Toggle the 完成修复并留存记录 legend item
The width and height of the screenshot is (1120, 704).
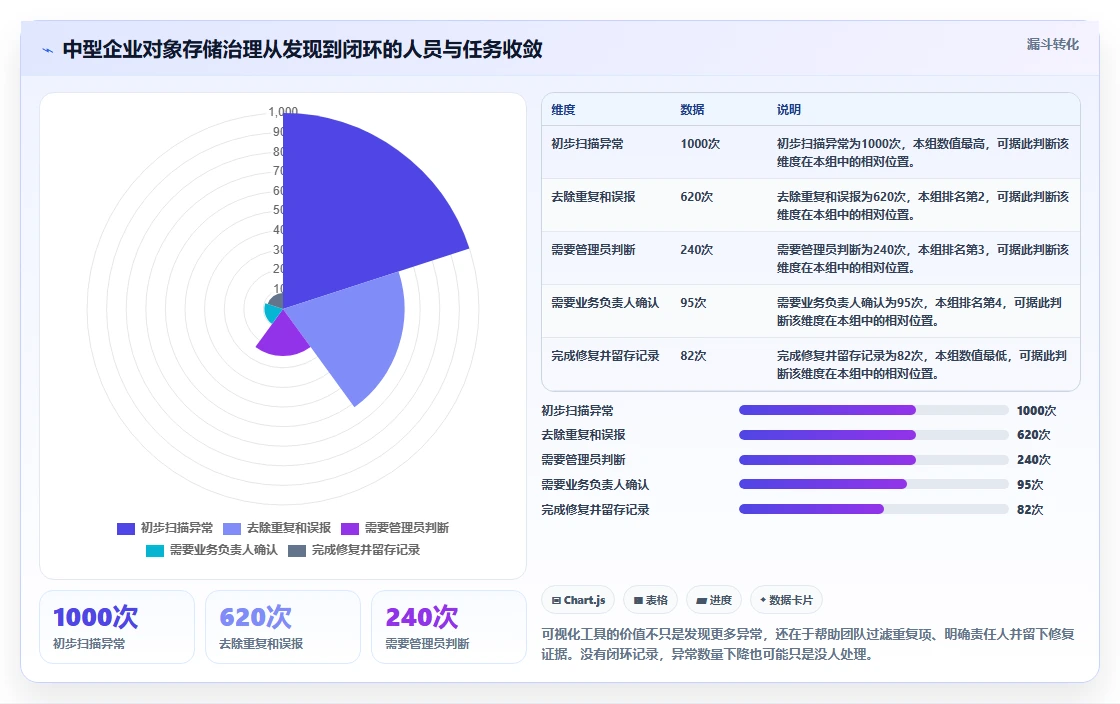[x=354, y=550]
